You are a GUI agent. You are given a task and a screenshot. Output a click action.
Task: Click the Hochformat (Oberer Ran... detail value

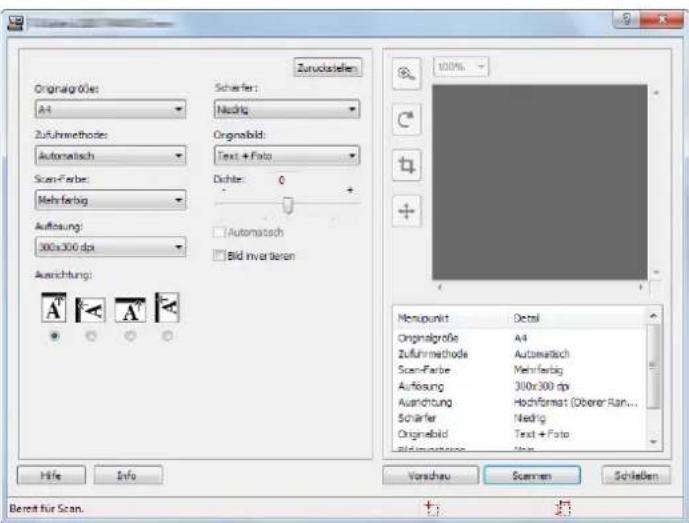(576, 402)
